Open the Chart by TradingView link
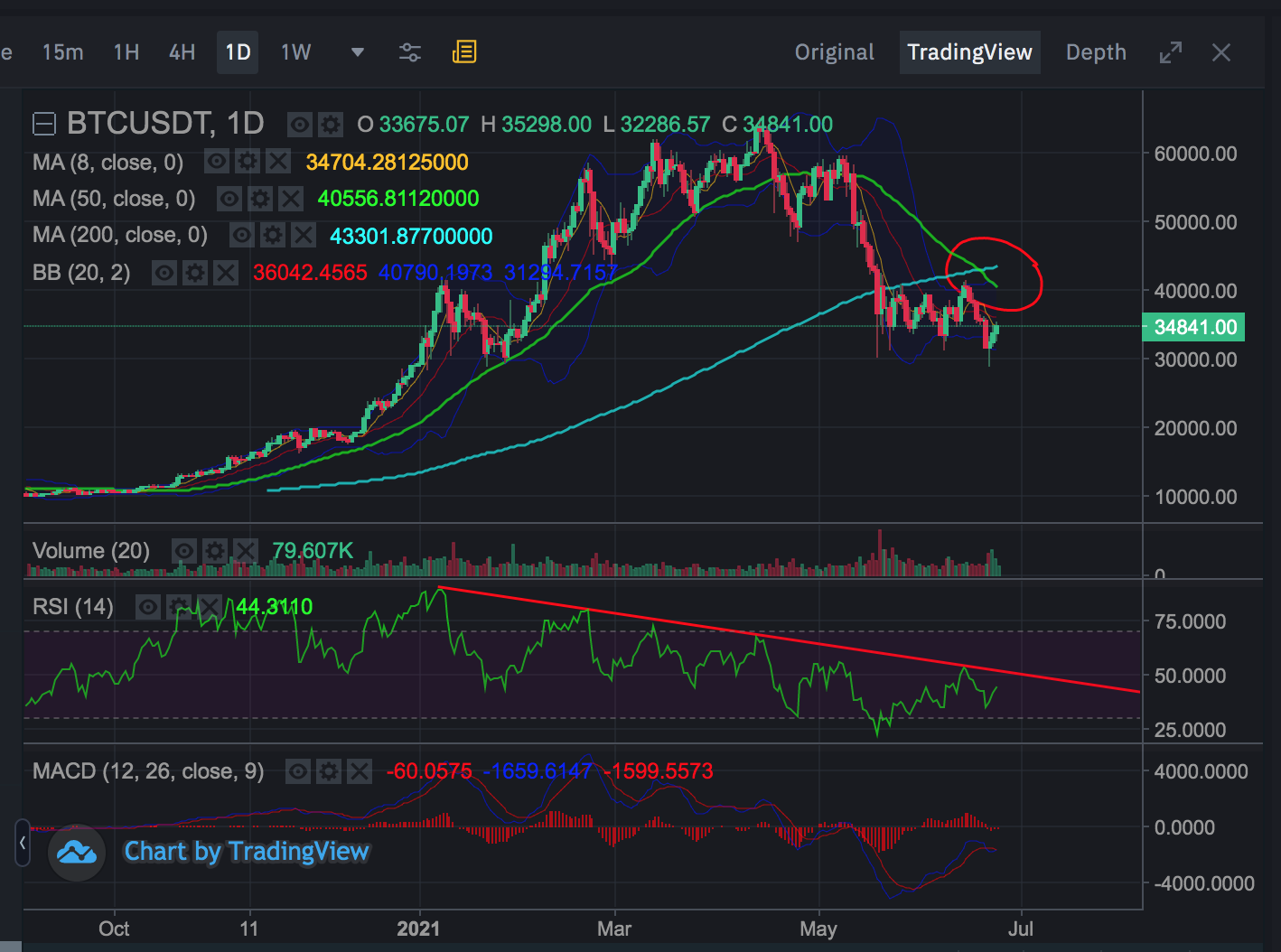The height and width of the screenshot is (952, 1281). [x=247, y=852]
